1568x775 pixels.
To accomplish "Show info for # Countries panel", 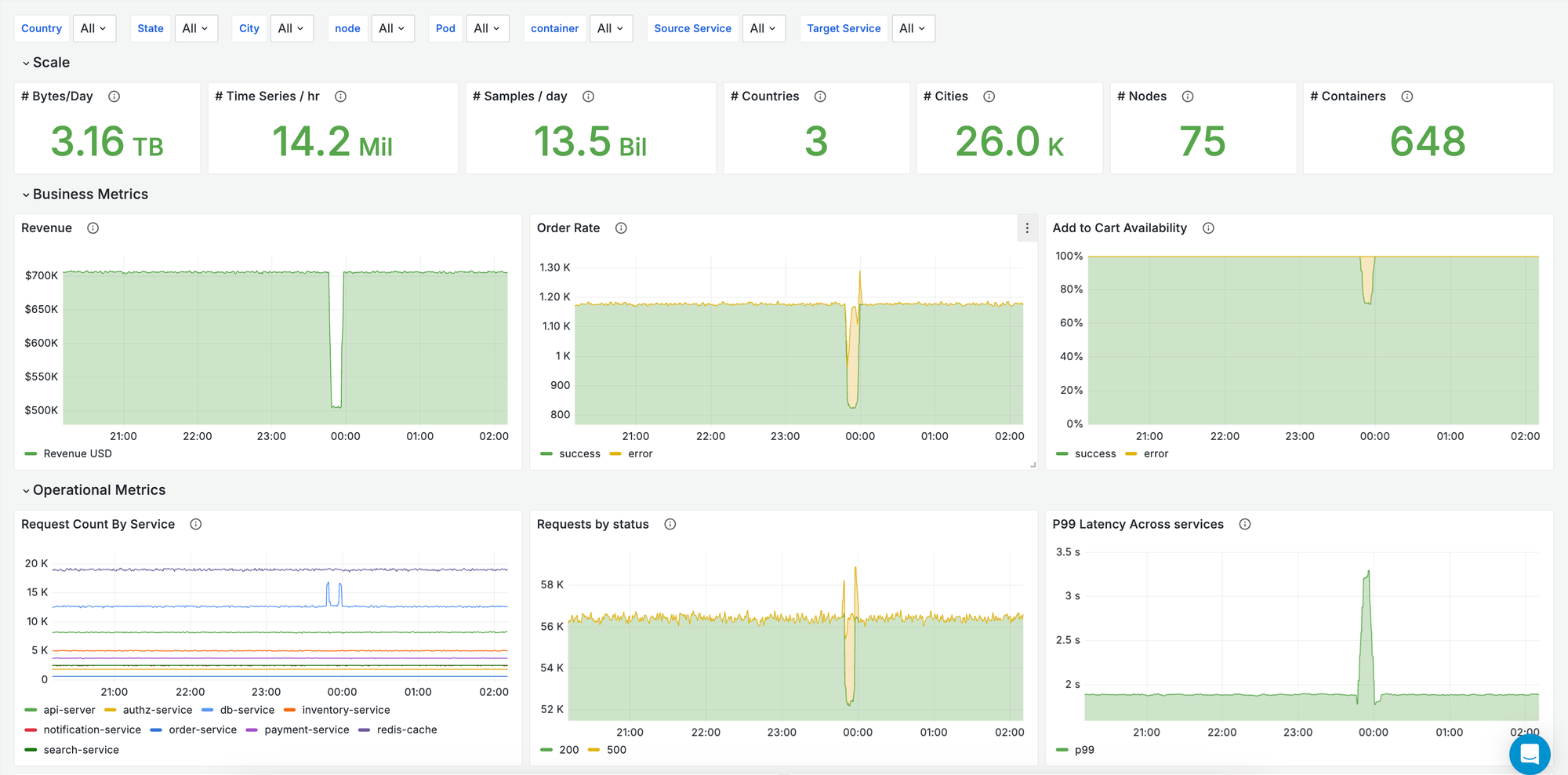I will pyautogui.click(x=821, y=96).
